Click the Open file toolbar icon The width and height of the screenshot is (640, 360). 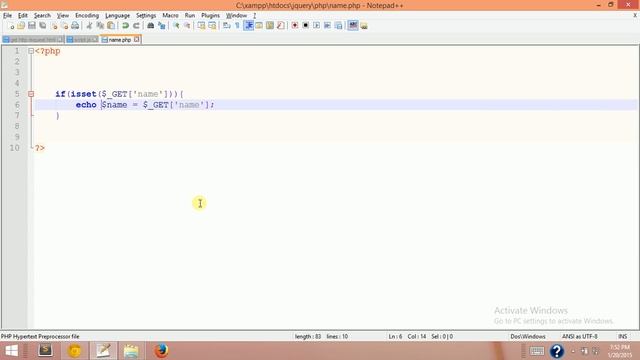(x=21, y=26)
